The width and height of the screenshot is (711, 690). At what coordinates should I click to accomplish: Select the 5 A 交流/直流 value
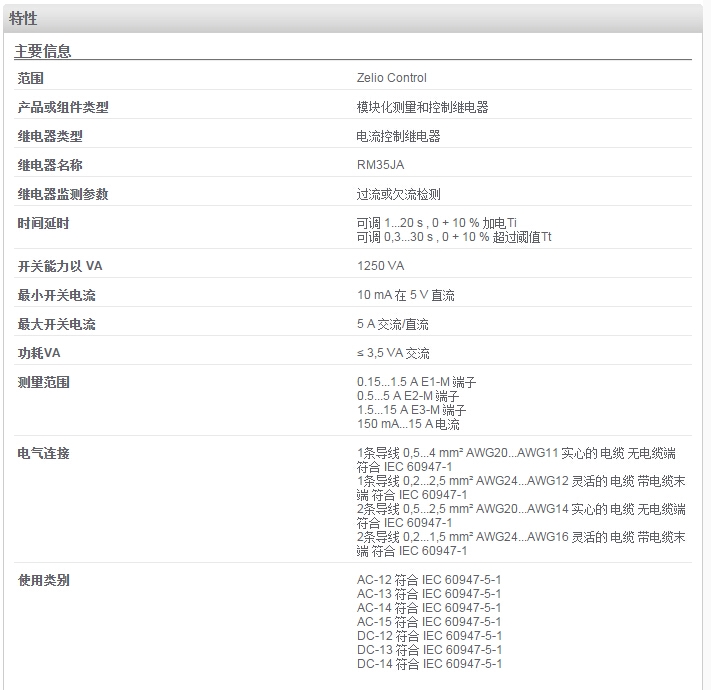coord(393,324)
